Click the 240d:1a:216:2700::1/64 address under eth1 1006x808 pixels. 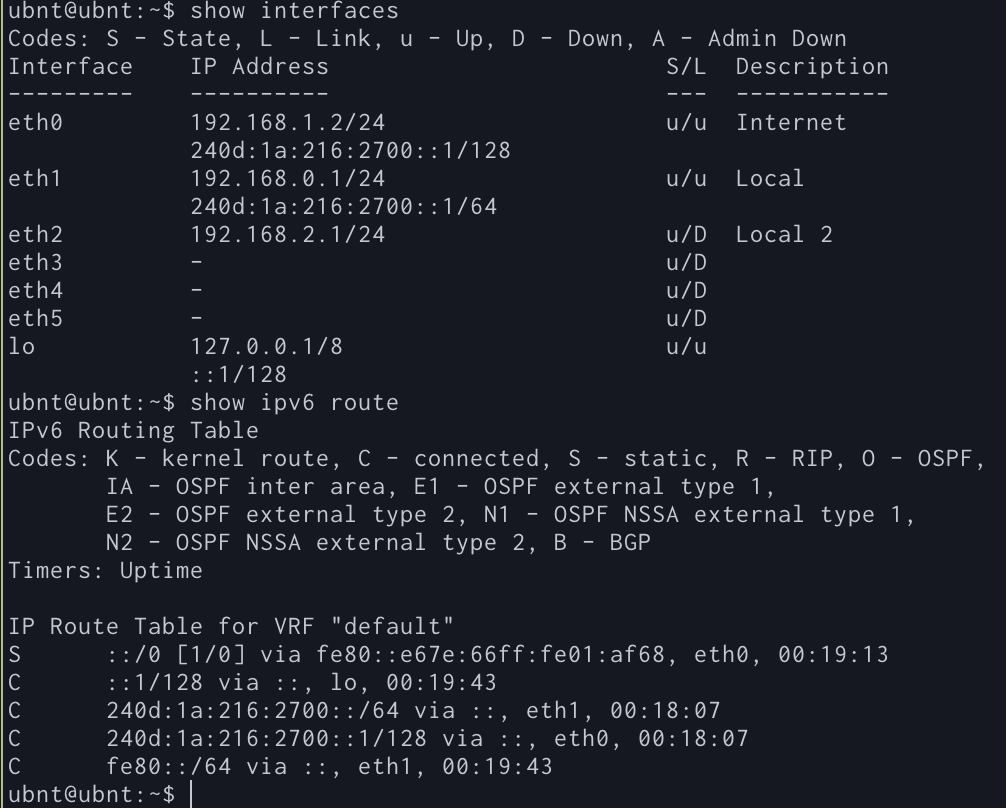[x=344, y=206]
